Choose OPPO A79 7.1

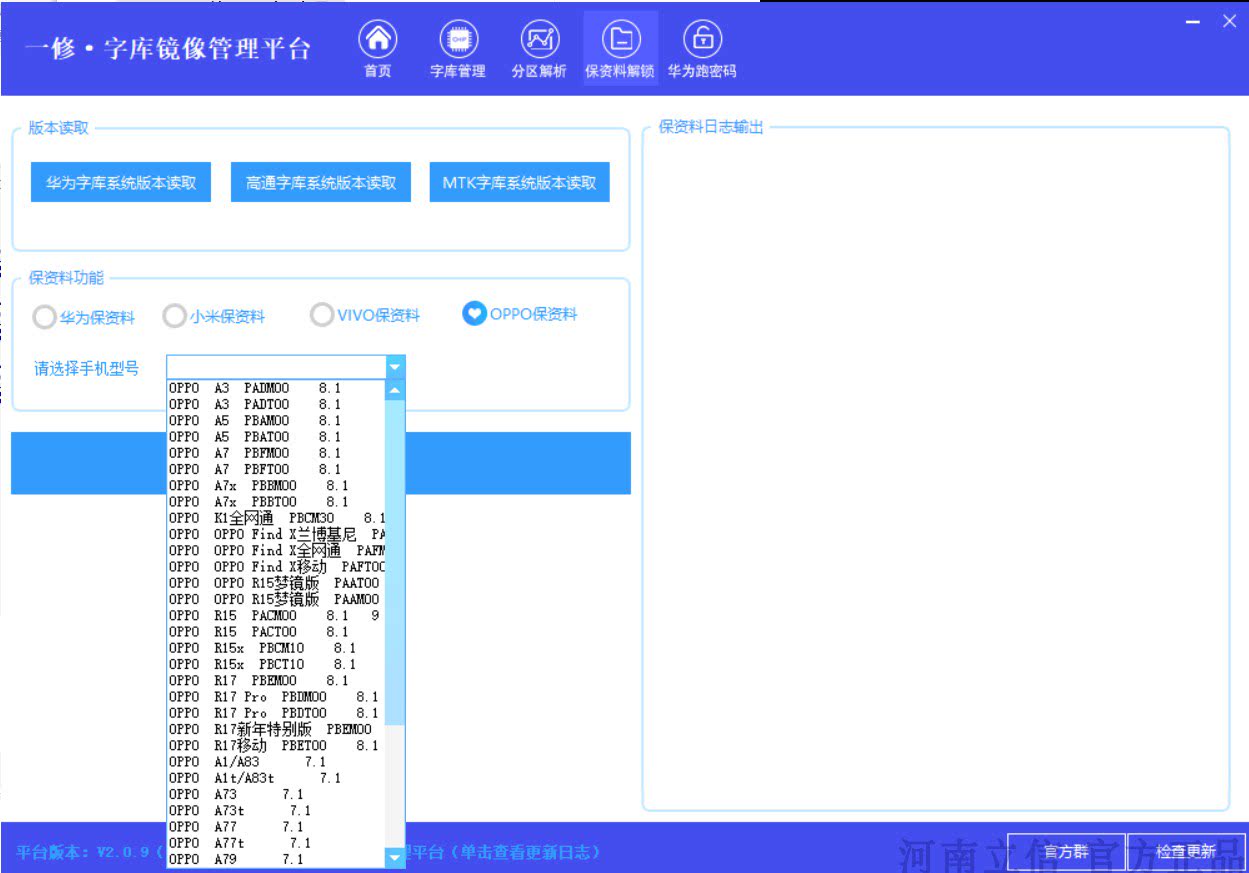(276, 858)
